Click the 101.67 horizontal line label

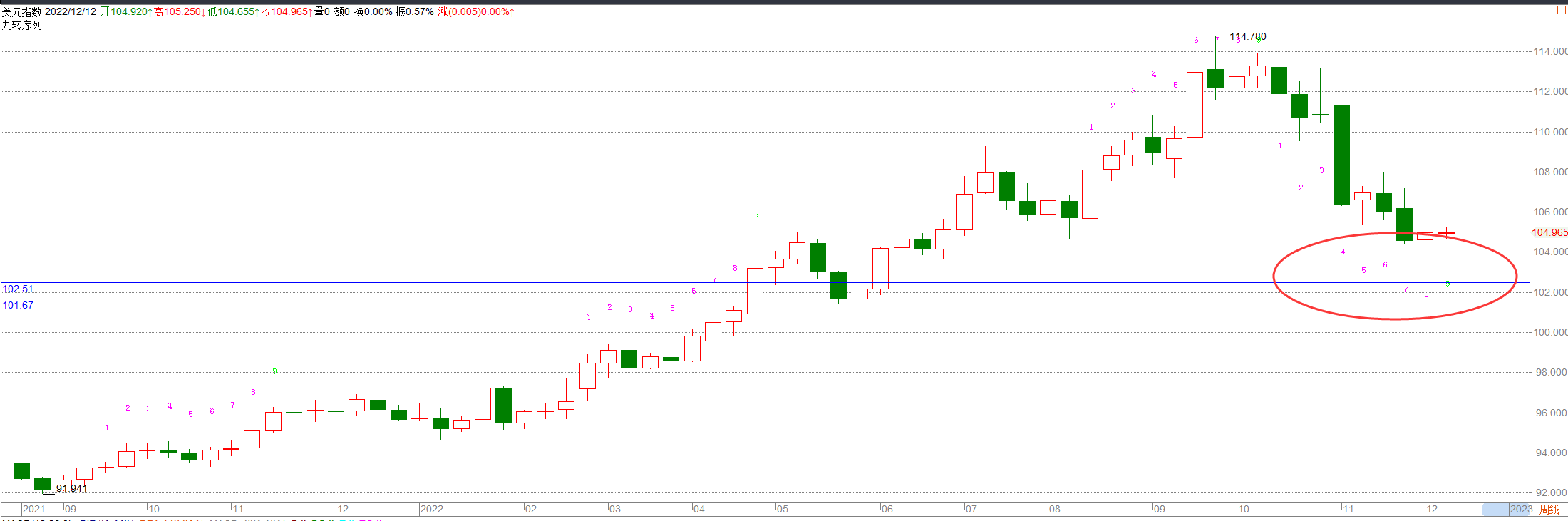coord(18,305)
